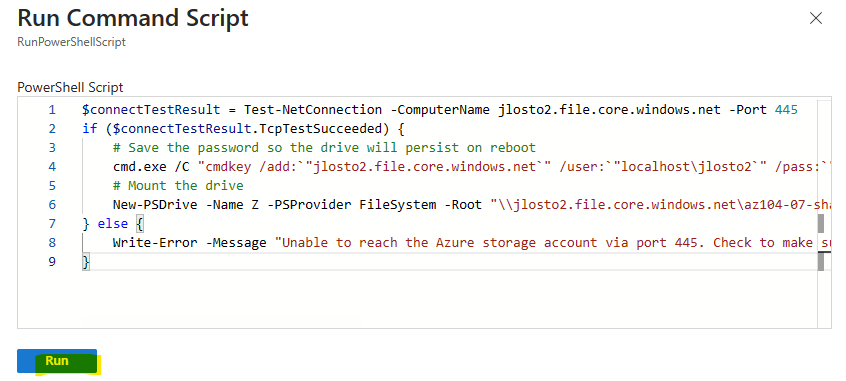846x381 pixels.
Task: Place cursor on the $connectTestResult variable in line 1
Action: click(x=151, y=110)
